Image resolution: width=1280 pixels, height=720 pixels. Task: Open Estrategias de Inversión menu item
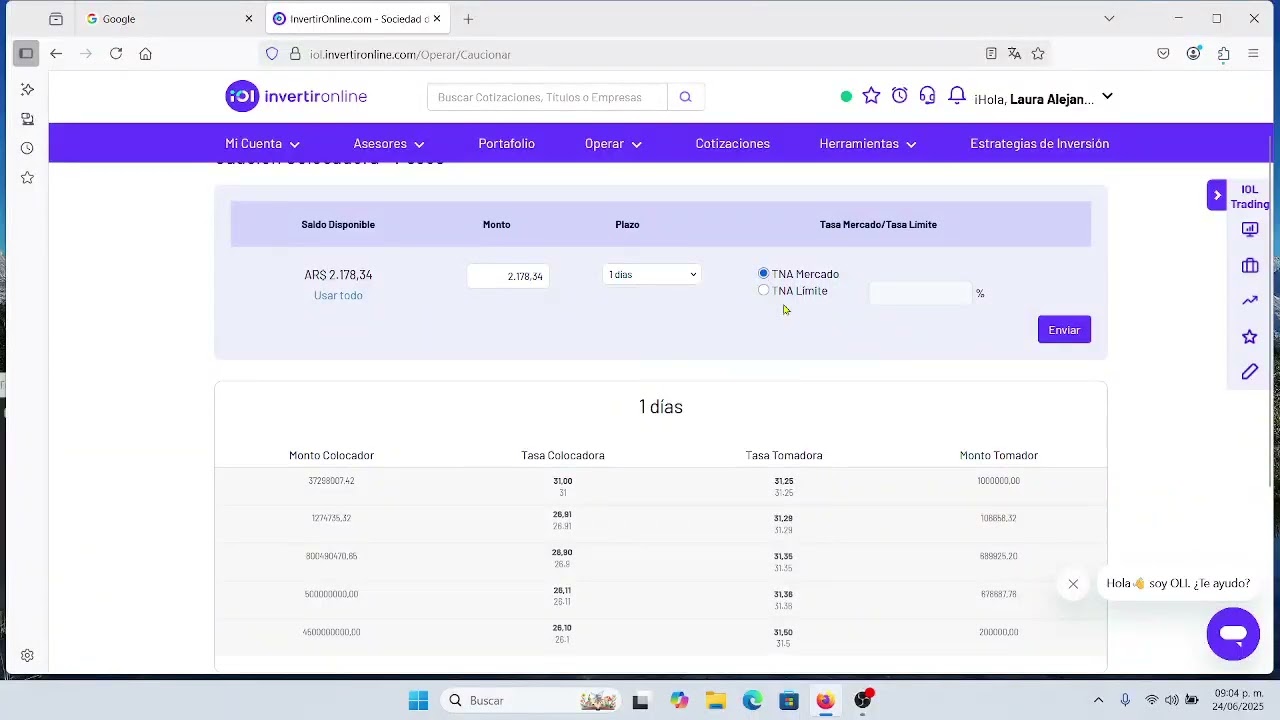(1040, 144)
